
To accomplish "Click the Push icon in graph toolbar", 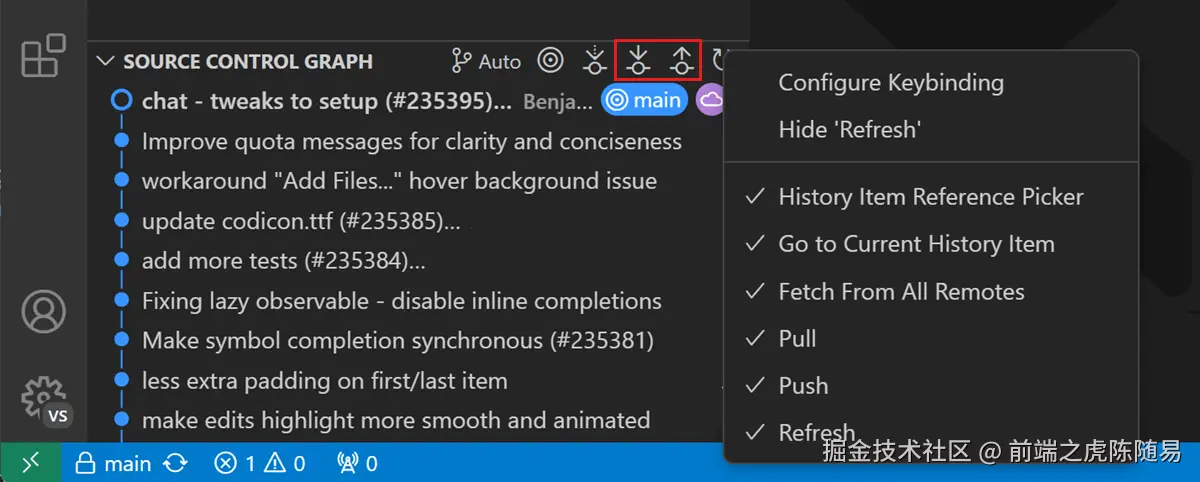I will [682, 61].
